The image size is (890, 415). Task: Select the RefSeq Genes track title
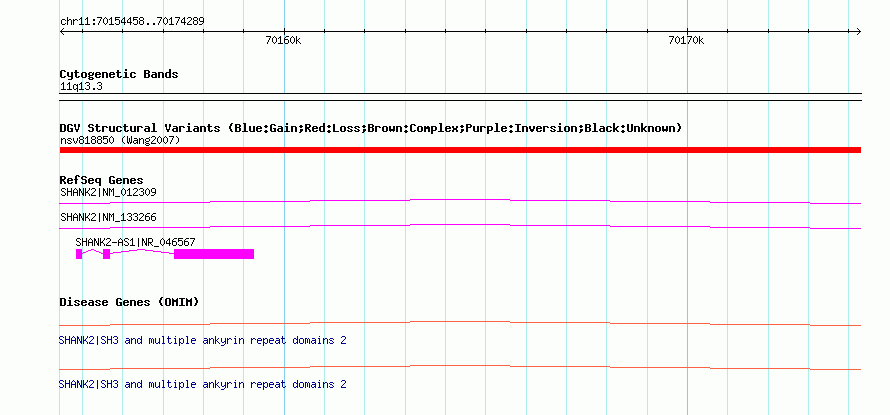click(102, 181)
